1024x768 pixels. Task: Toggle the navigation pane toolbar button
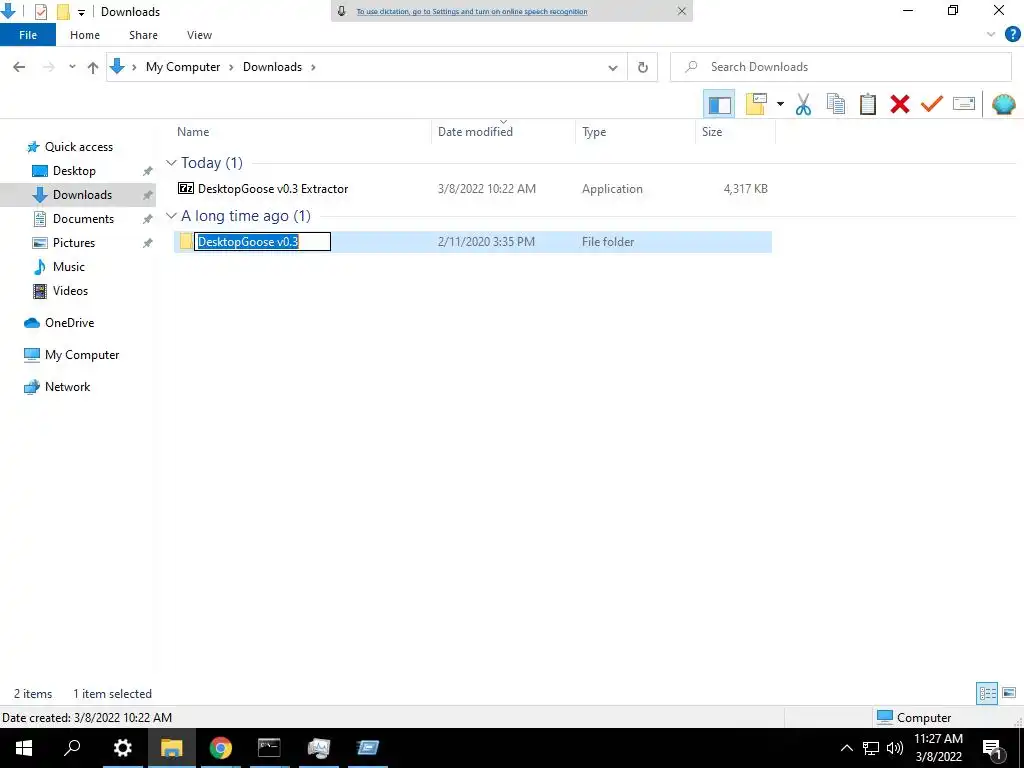719,104
